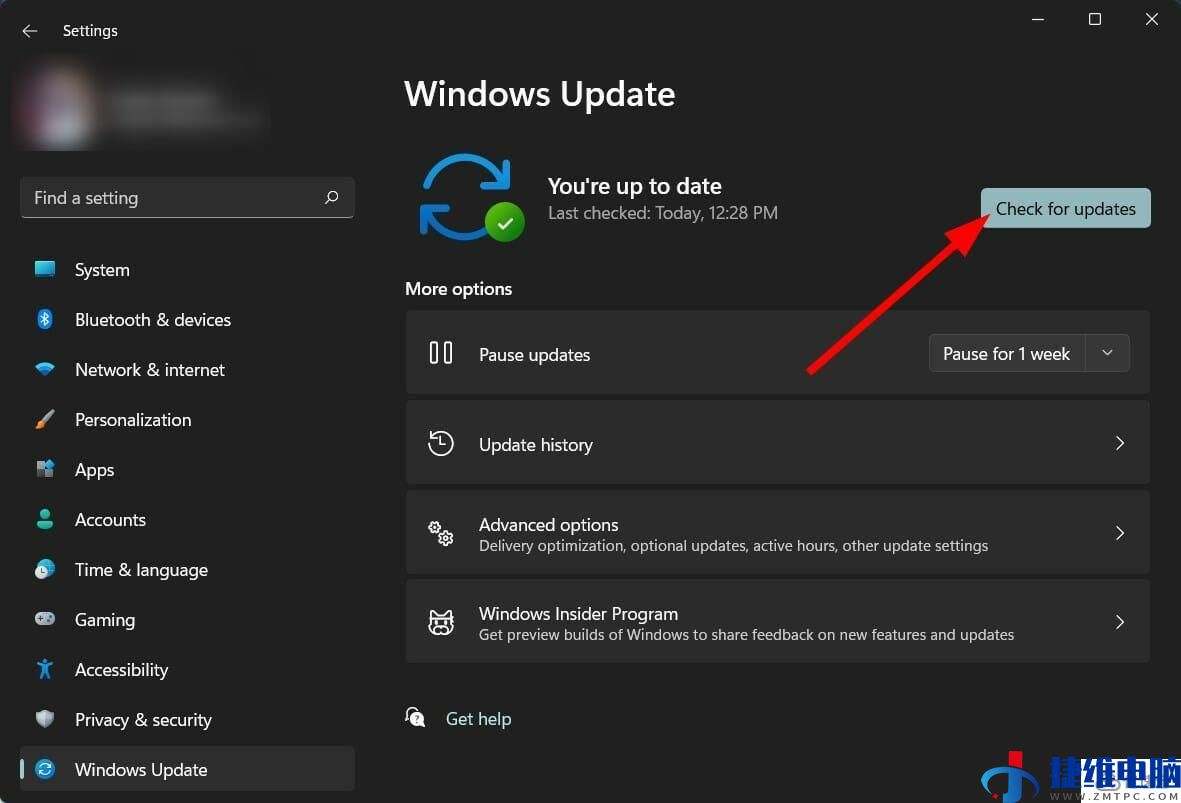Click Check for updates button

click(x=1065, y=208)
